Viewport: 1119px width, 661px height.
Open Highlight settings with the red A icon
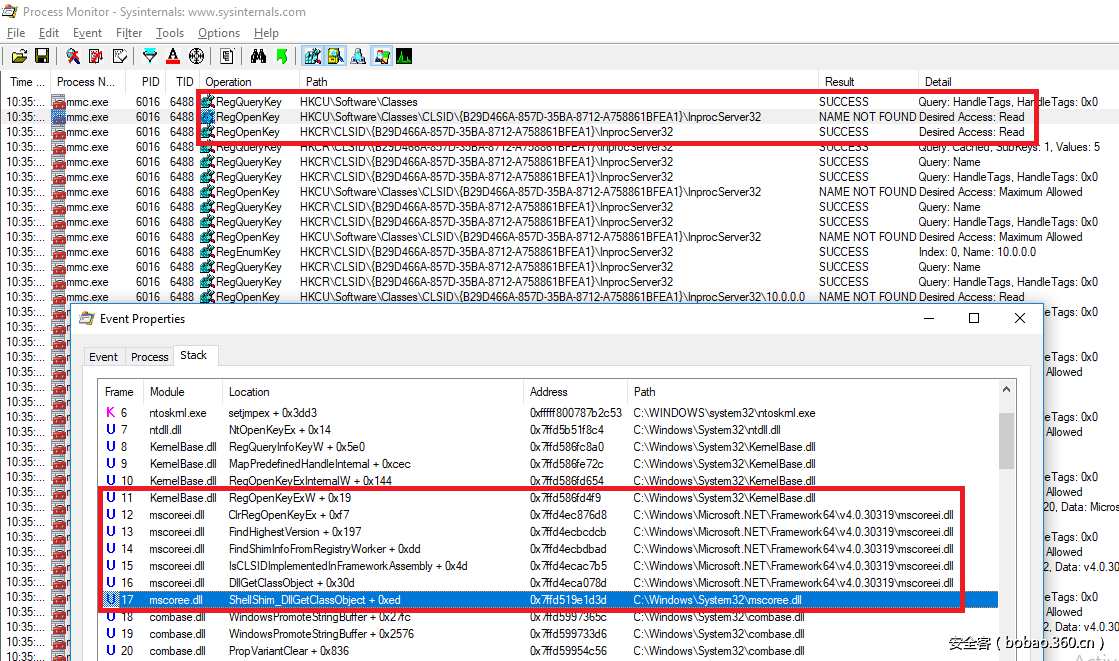(x=173, y=56)
